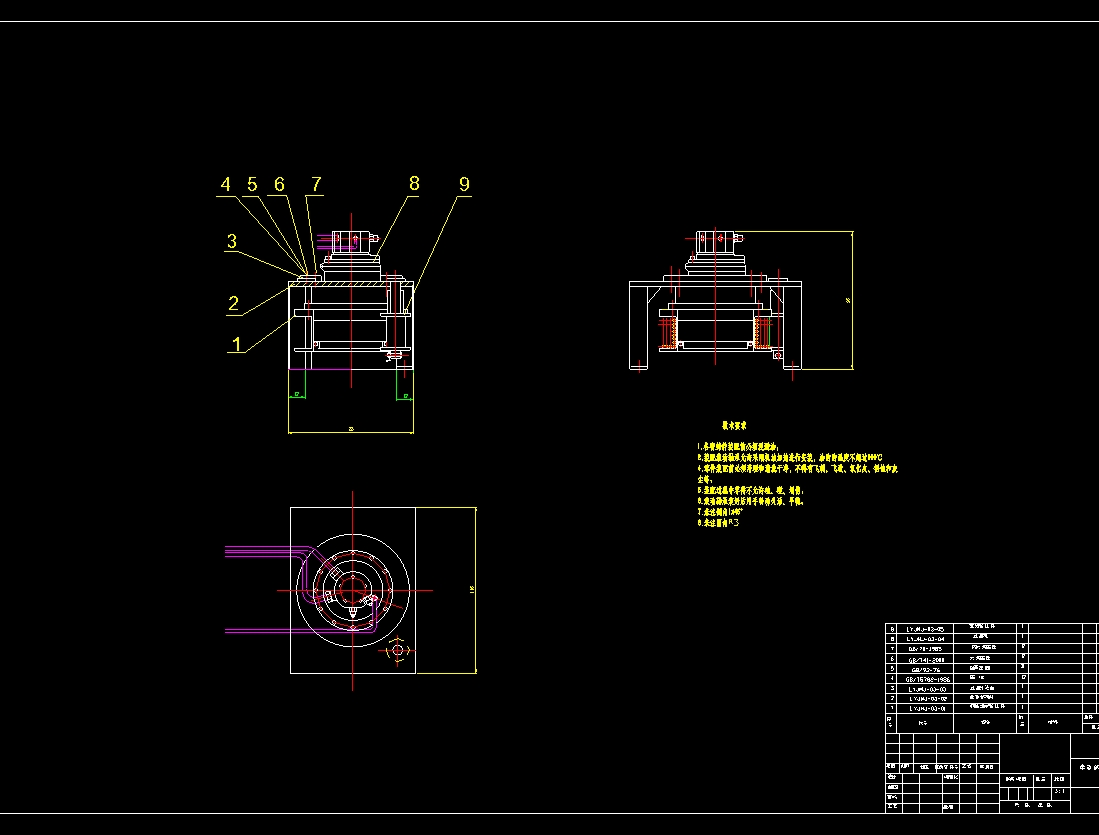Click the red spring coil in the right elevation view

point(669,332)
